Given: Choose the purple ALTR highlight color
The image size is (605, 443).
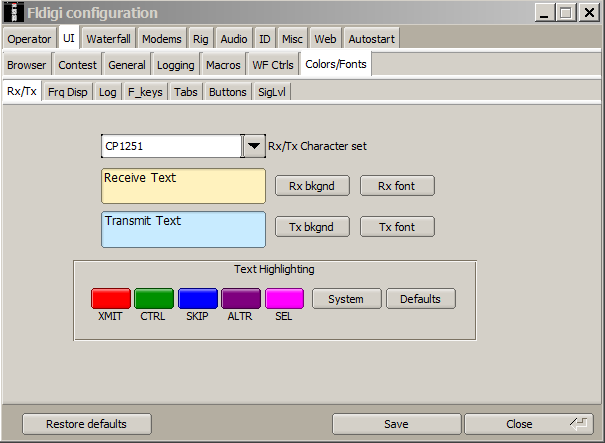Looking at the screenshot, I should point(241,298).
